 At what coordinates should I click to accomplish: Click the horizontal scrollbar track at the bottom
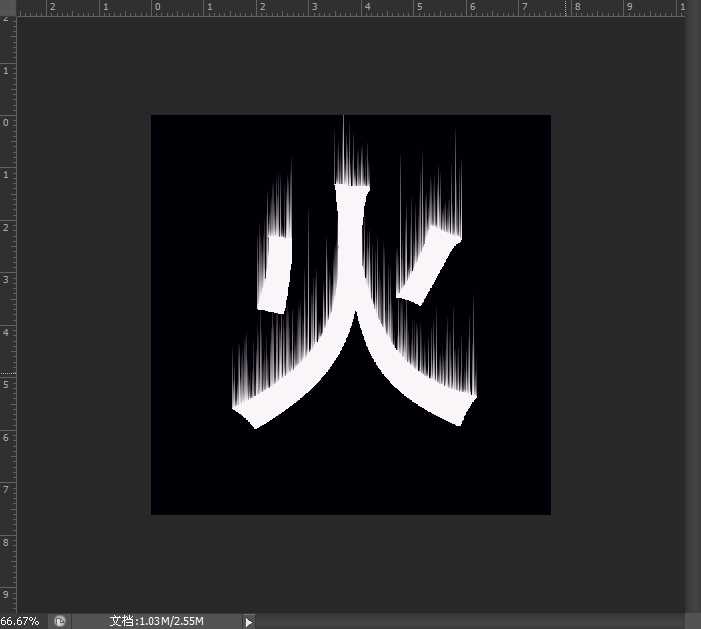[x=470, y=621]
